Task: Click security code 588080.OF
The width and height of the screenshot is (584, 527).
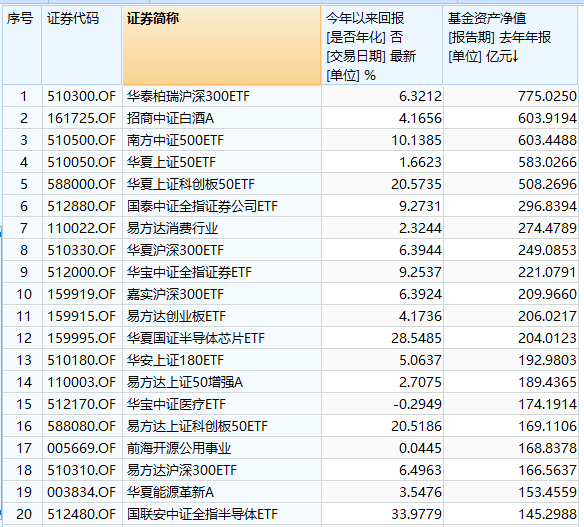Action: [82, 426]
